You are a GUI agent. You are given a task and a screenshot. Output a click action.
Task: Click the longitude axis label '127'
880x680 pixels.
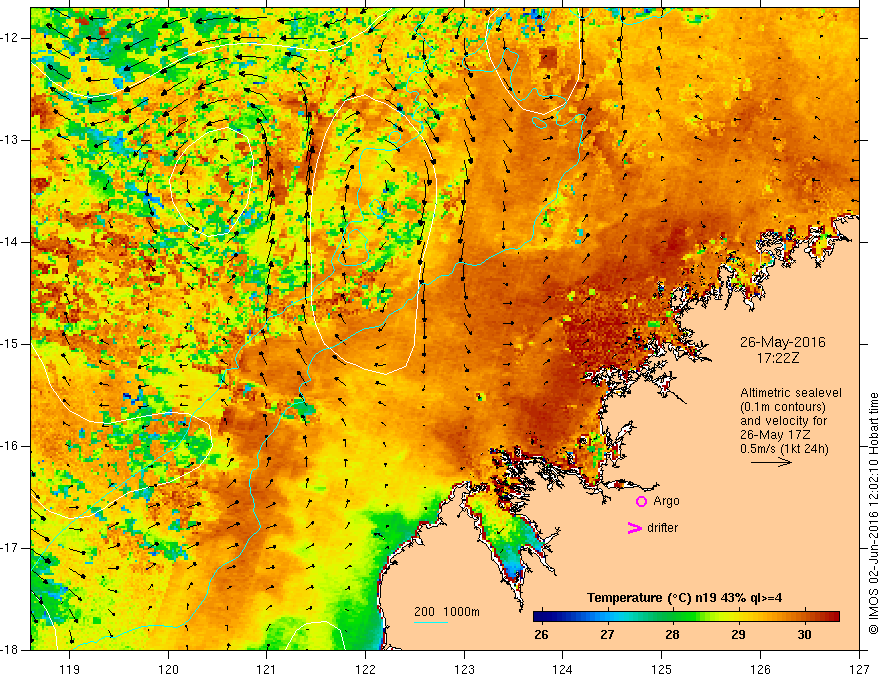click(859, 669)
